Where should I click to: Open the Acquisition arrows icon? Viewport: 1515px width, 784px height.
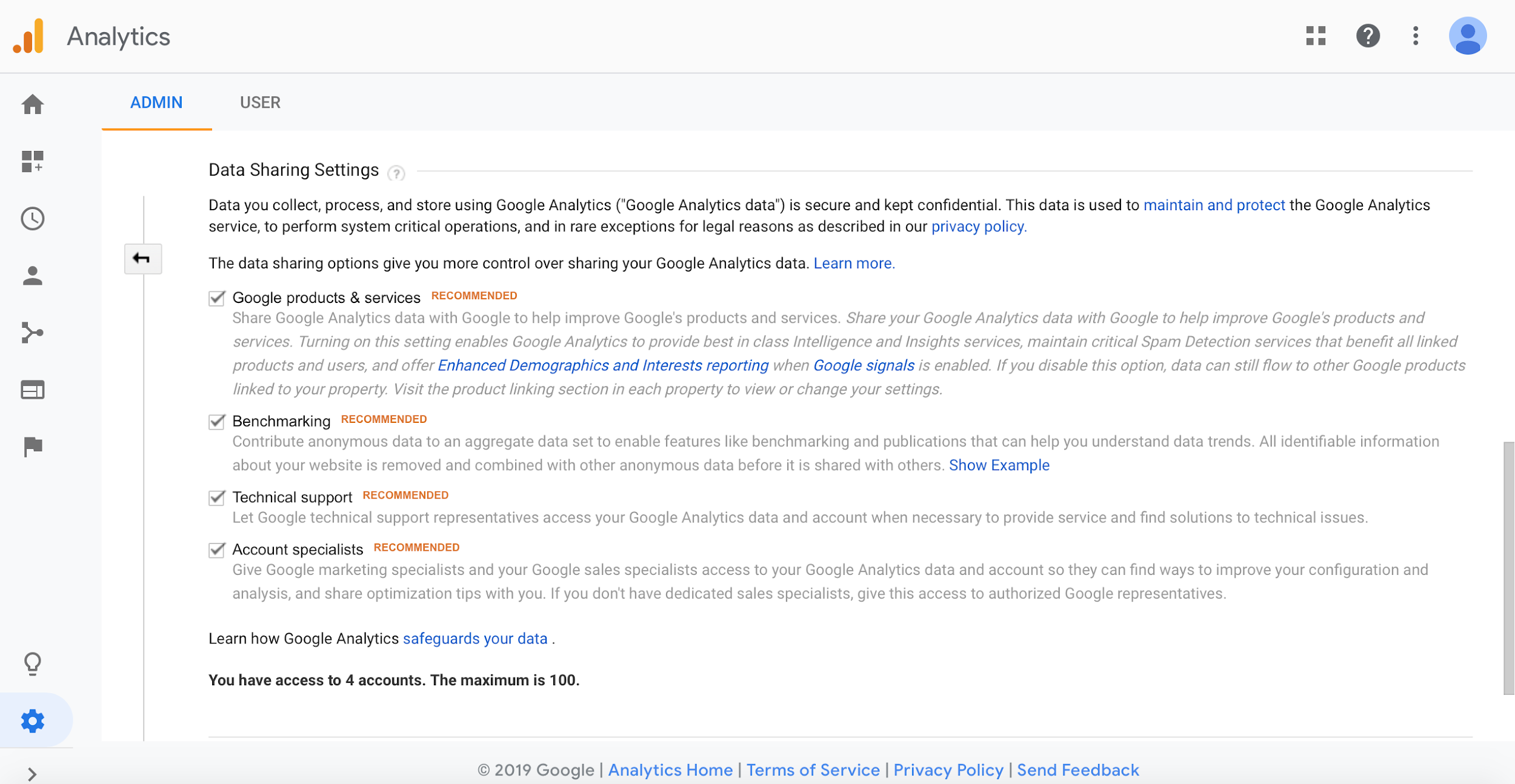(x=33, y=333)
